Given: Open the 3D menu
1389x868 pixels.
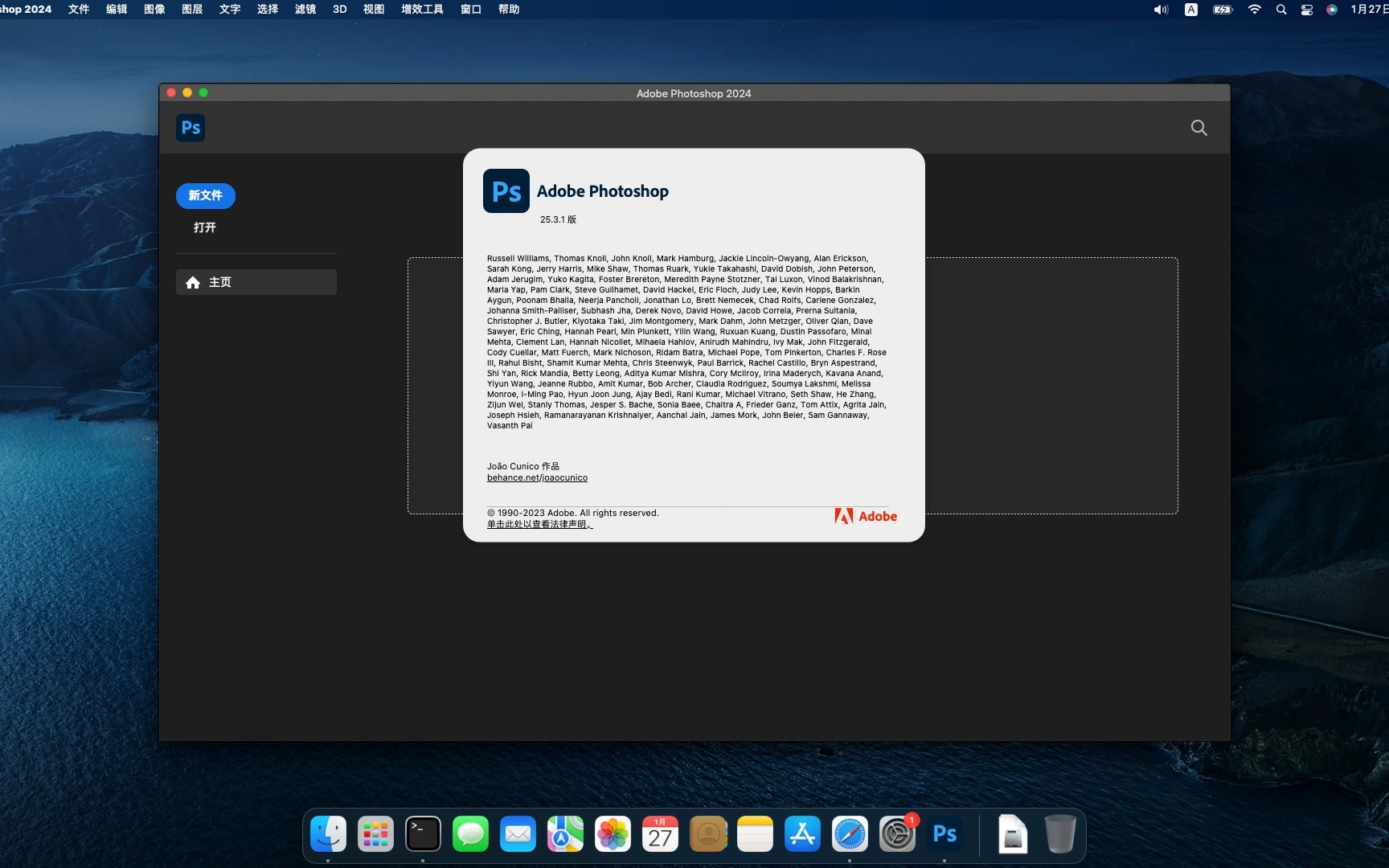Looking at the screenshot, I should pyautogui.click(x=340, y=10).
